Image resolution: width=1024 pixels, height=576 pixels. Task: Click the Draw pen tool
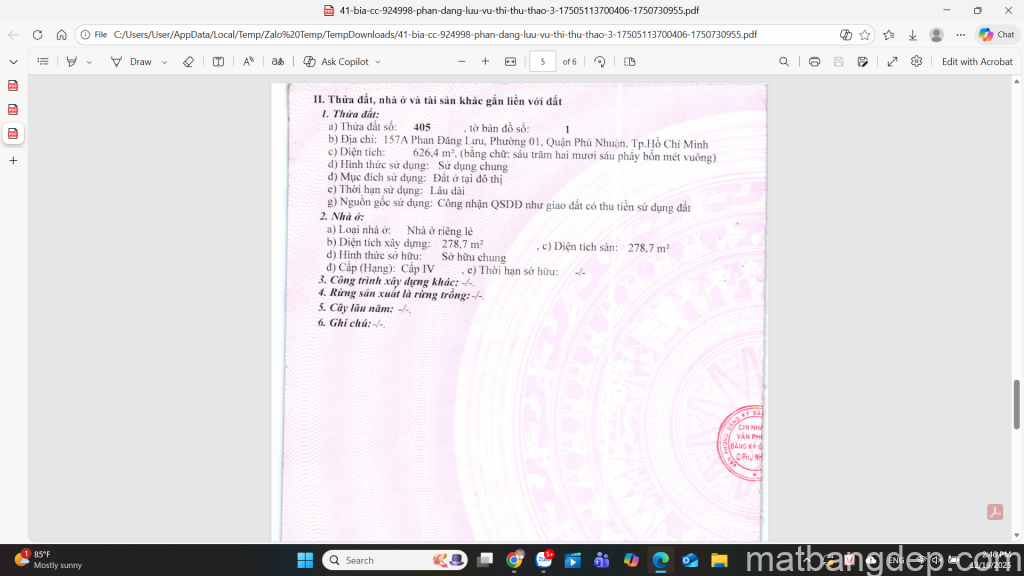(x=117, y=61)
